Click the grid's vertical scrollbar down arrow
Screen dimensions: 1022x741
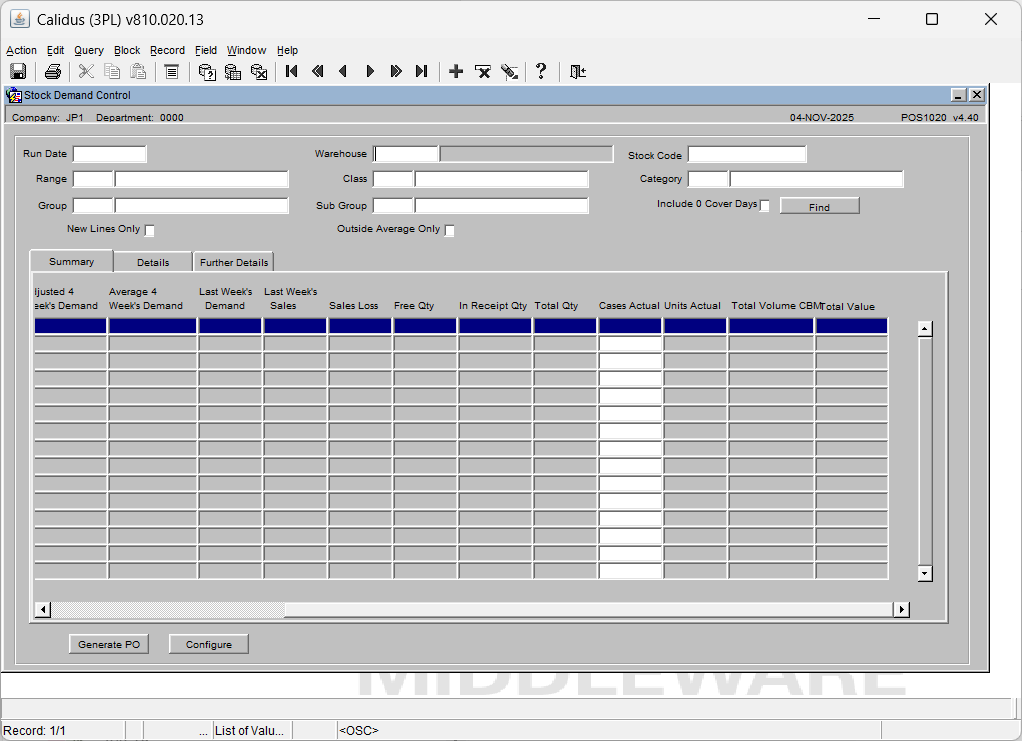tap(925, 573)
